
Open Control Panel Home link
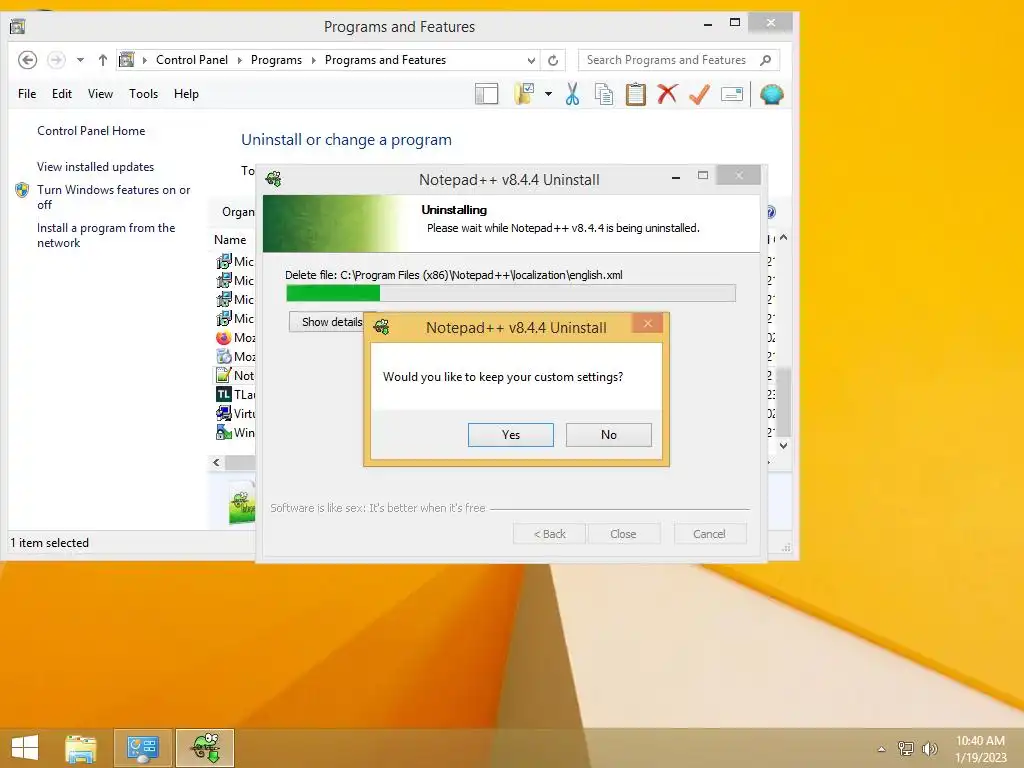click(91, 131)
